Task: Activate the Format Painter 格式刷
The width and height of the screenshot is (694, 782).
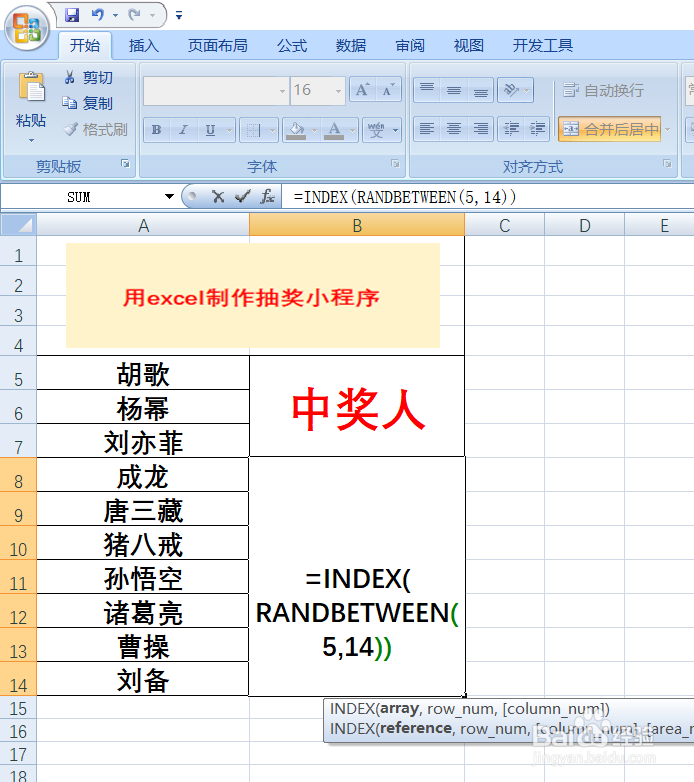Action: [x=95, y=130]
